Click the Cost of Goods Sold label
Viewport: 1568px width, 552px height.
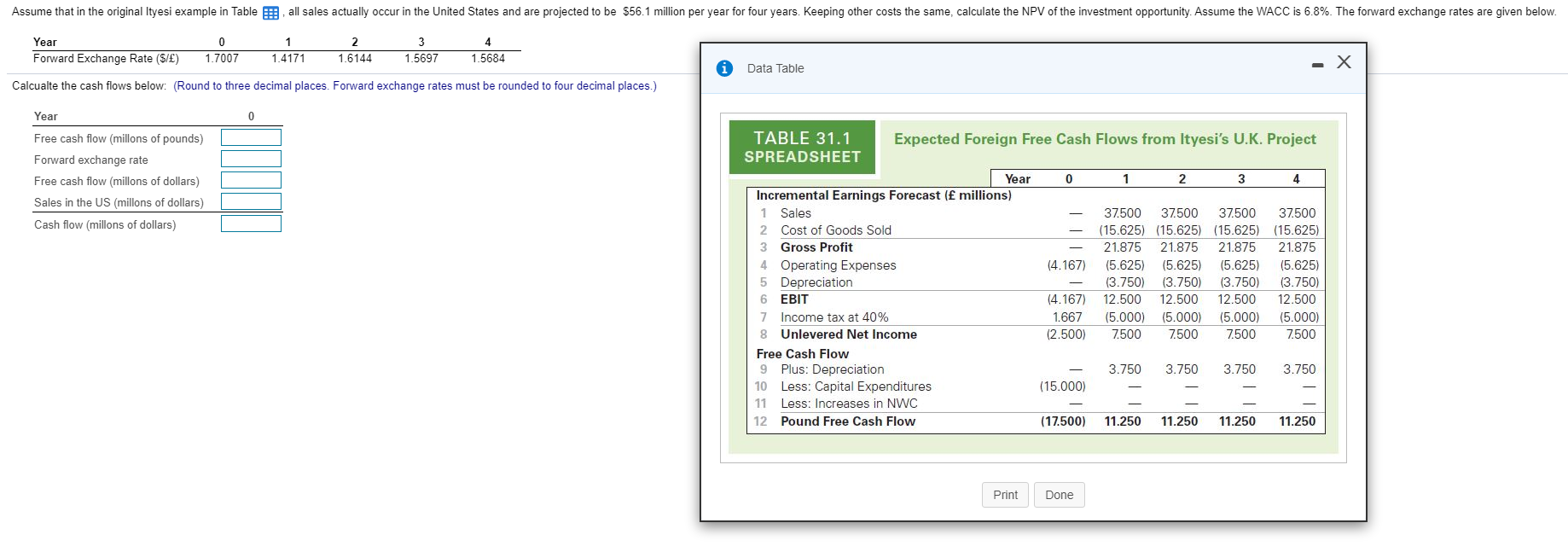click(836, 230)
